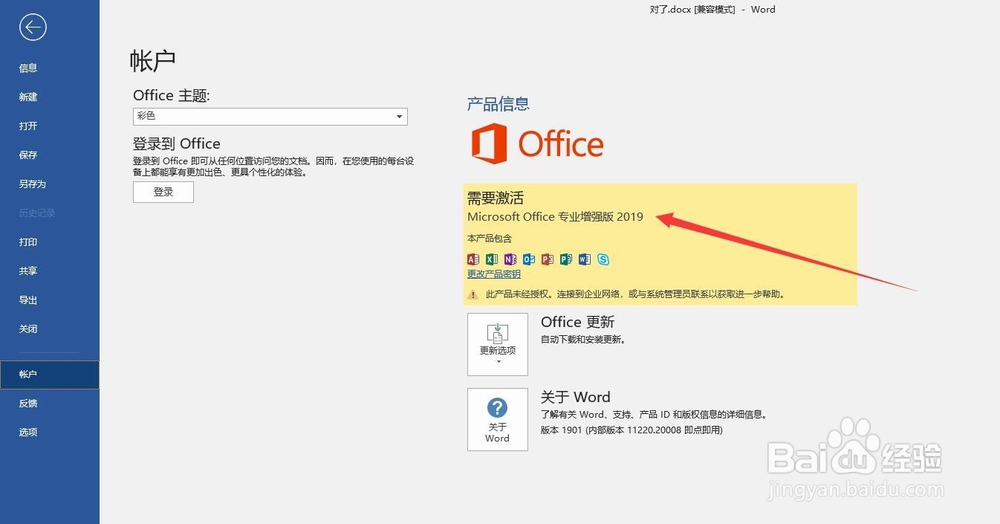Screen dimensions: 1000x524
Task: Click the 帐户 page title
Action: pos(152,61)
